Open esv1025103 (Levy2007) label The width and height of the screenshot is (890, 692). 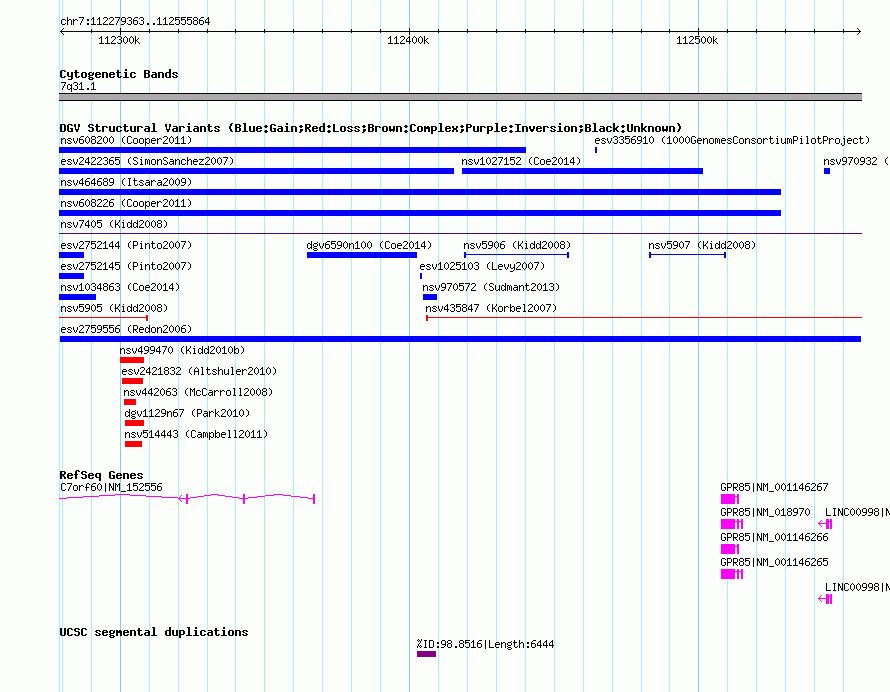tap(482, 266)
